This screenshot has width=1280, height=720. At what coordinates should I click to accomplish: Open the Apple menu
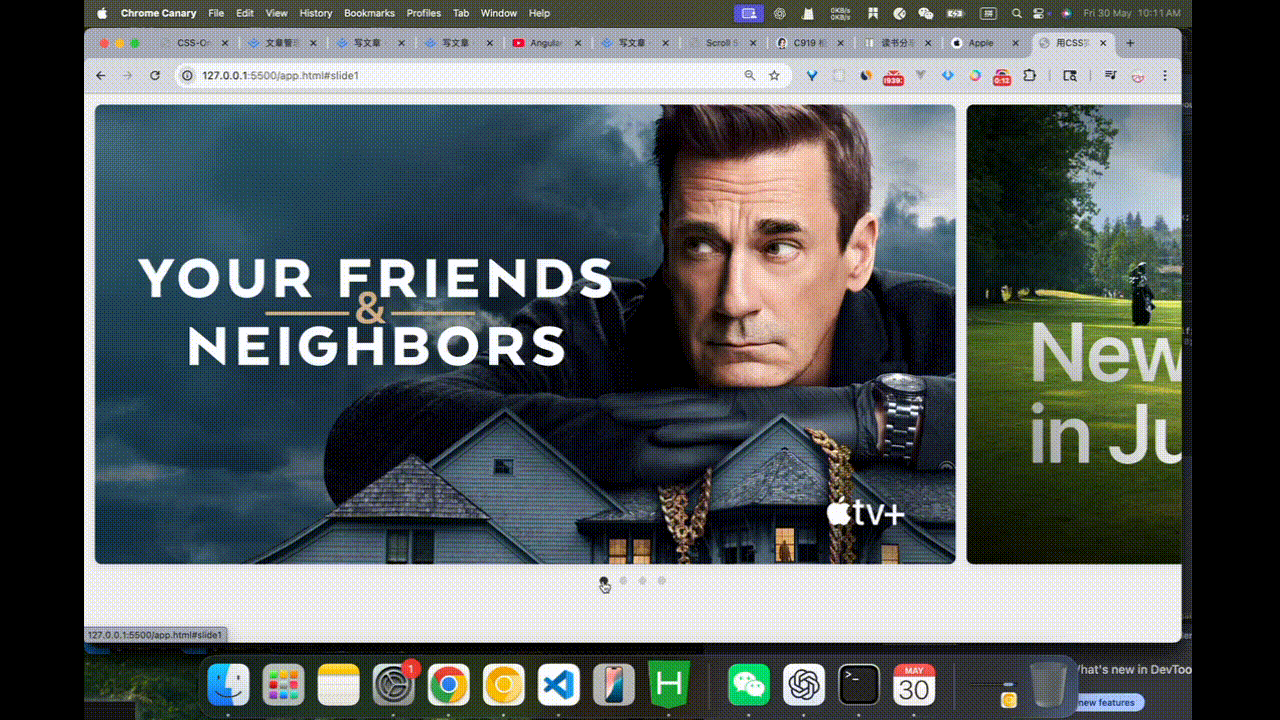[x=102, y=13]
